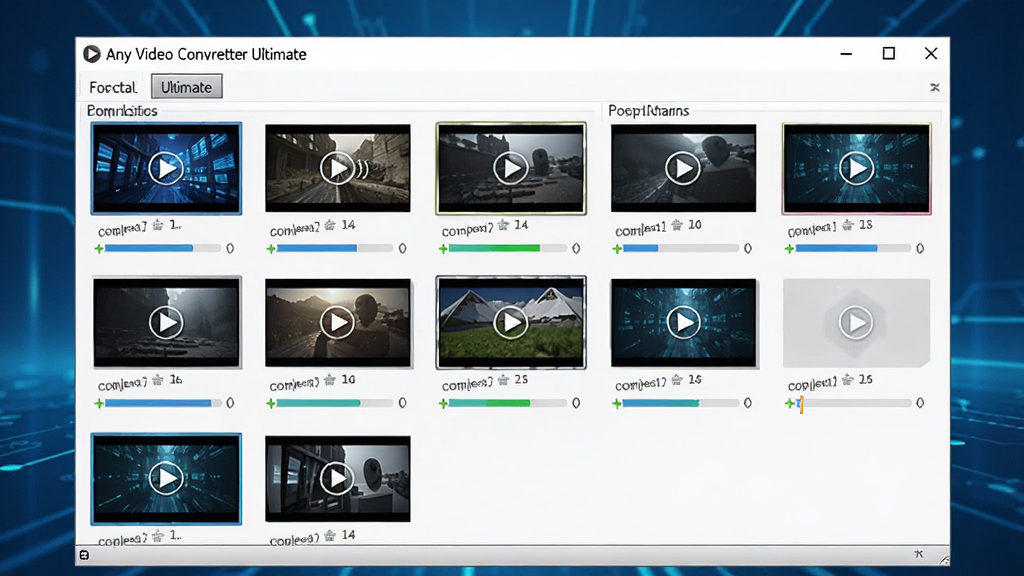Click the Any Video Converter logo icon
Viewport: 1024px width, 576px height.
[91, 54]
